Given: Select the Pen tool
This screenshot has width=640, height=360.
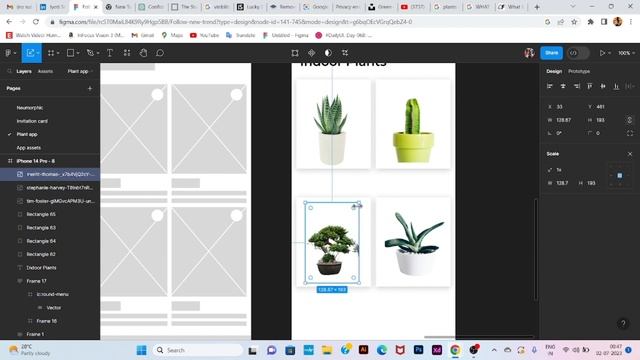Looking at the screenshot, I should pos(90,53).
